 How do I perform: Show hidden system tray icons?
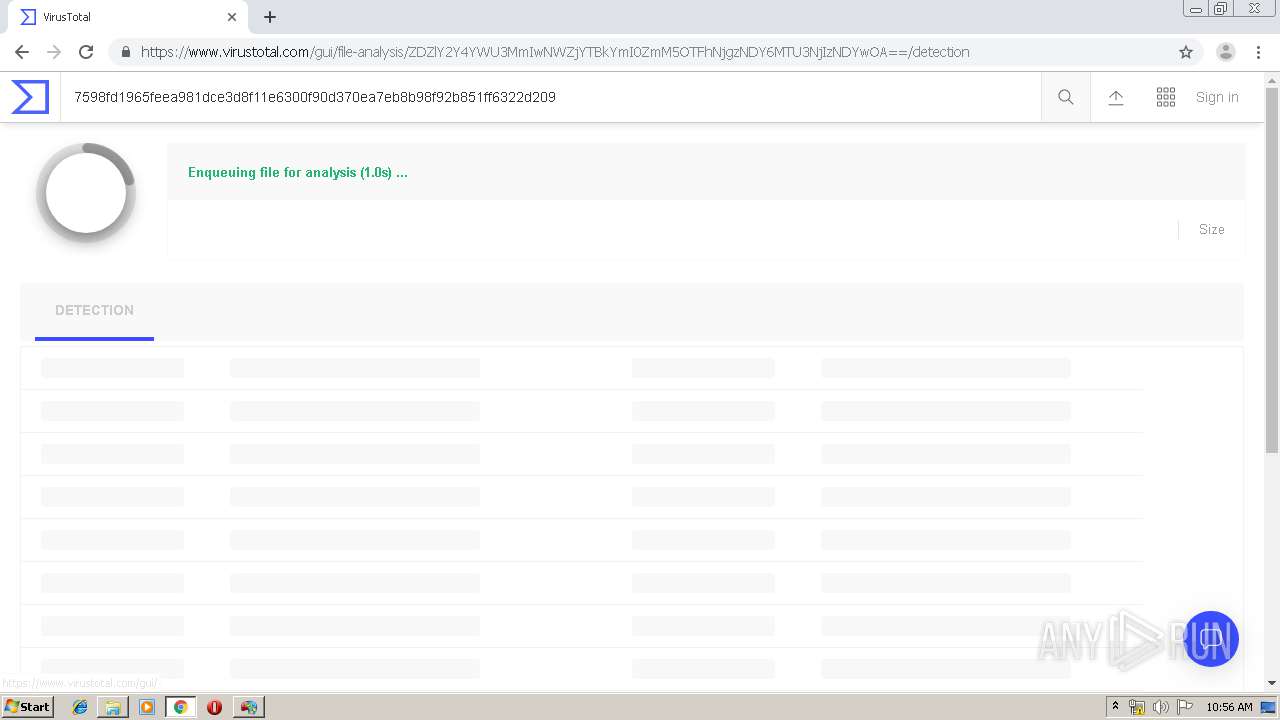click(x=1116, y=707)
